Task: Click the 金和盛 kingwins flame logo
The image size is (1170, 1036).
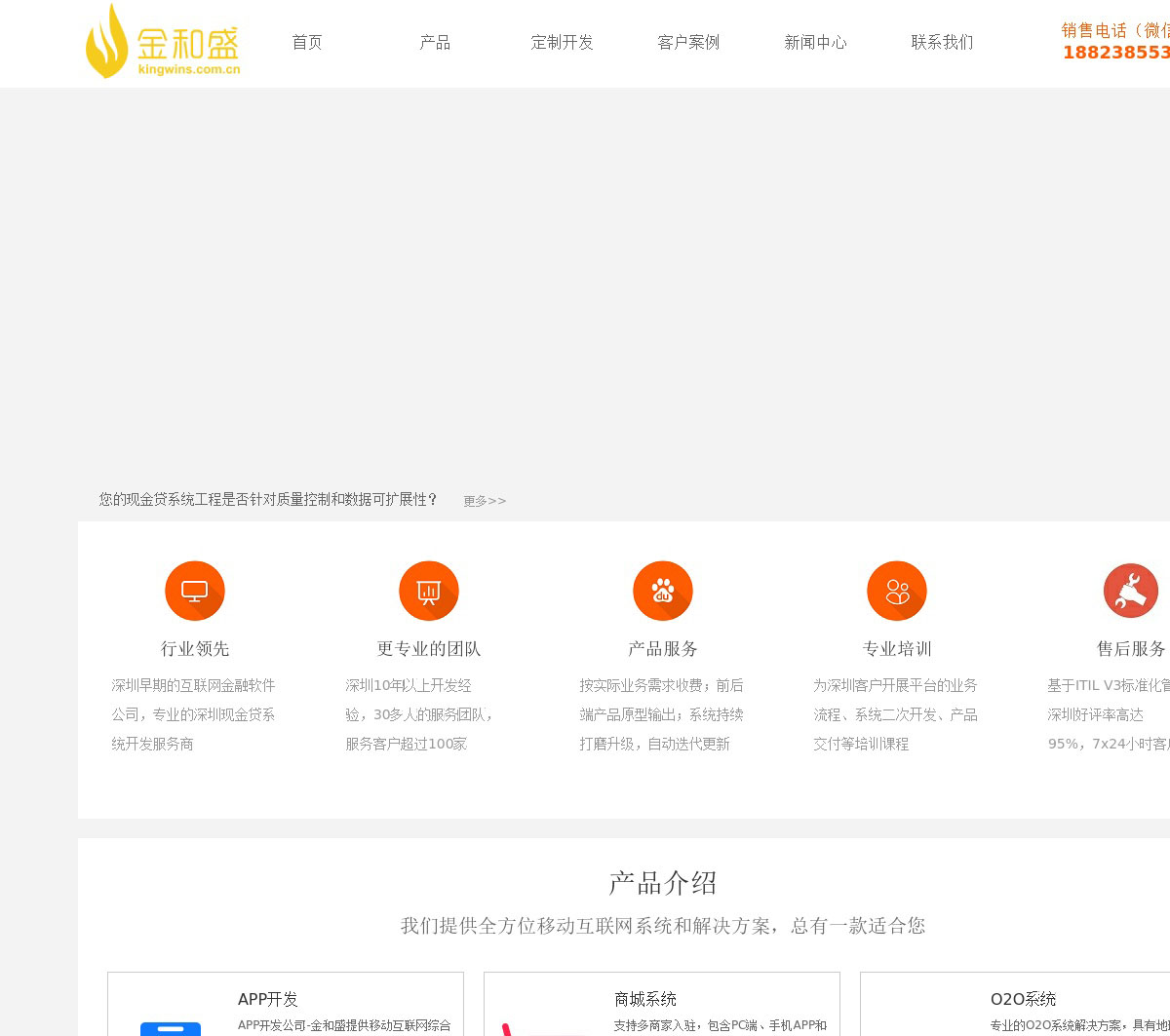Action: coord(162,42)
